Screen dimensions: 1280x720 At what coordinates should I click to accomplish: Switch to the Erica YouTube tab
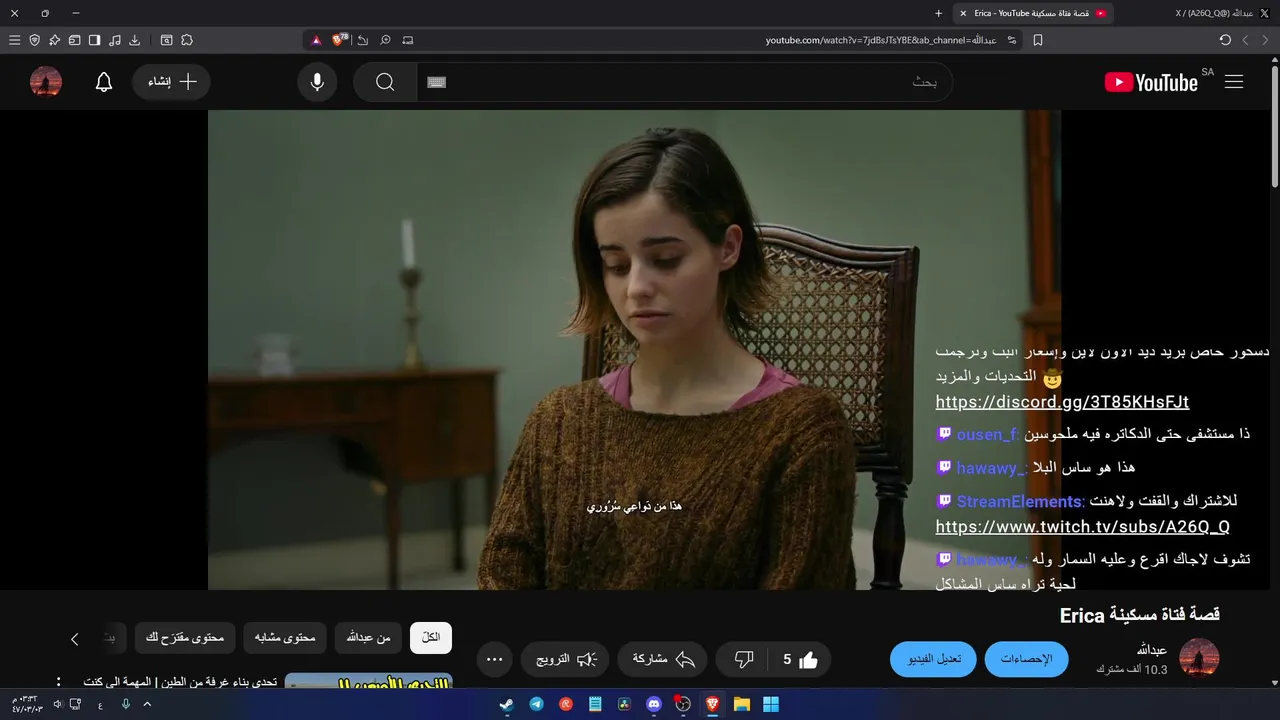click(1033, 13)
